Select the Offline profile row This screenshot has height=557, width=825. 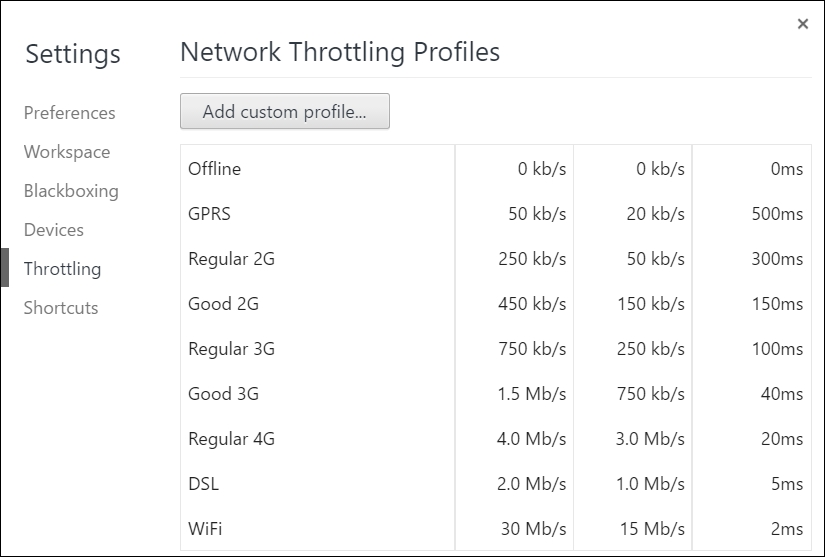pos(496,168)
